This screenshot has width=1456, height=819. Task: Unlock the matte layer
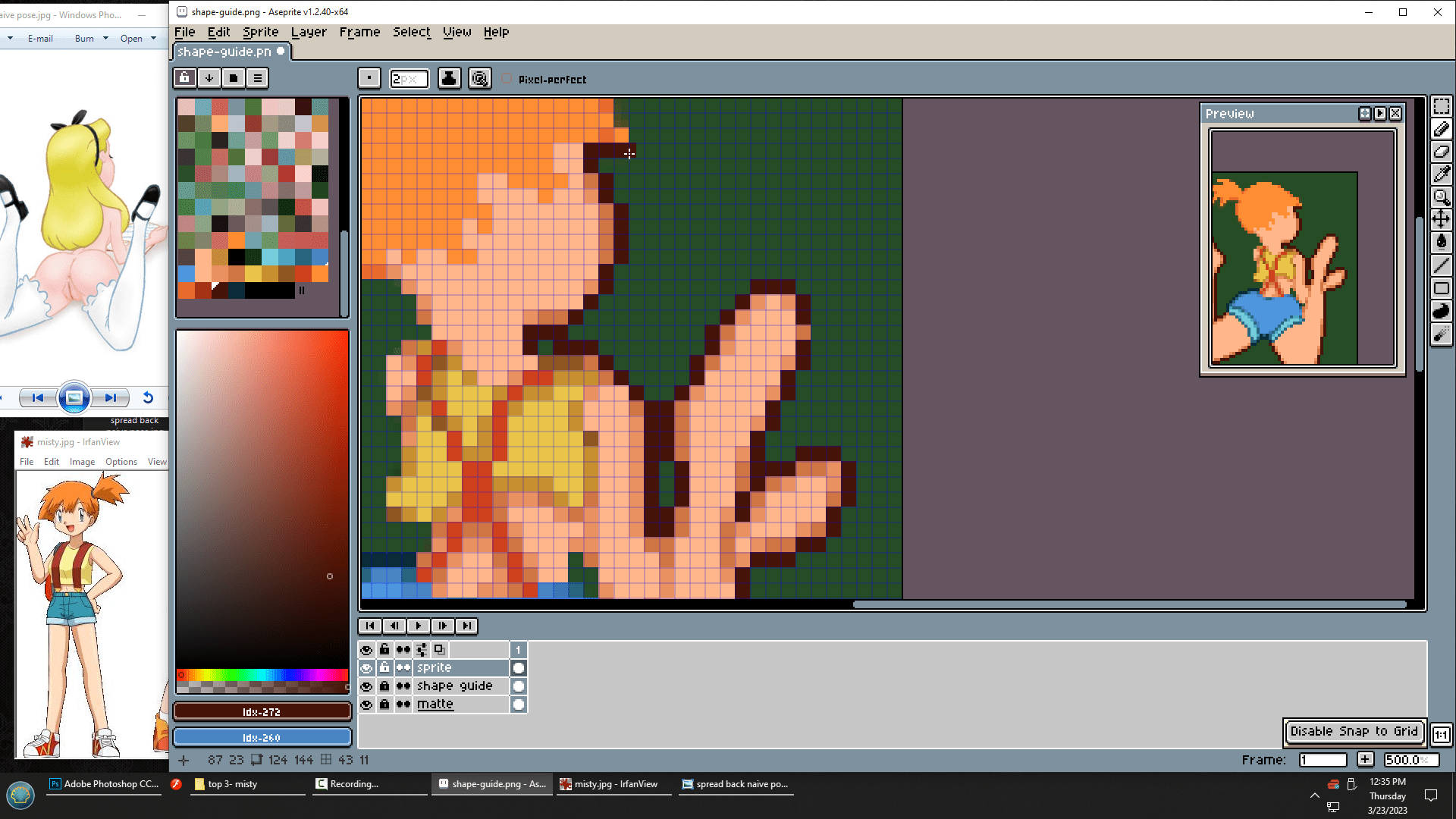(x=384, y=704)
